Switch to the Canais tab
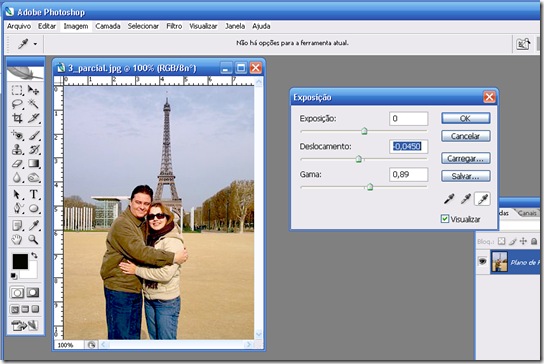 coord(527,213)
